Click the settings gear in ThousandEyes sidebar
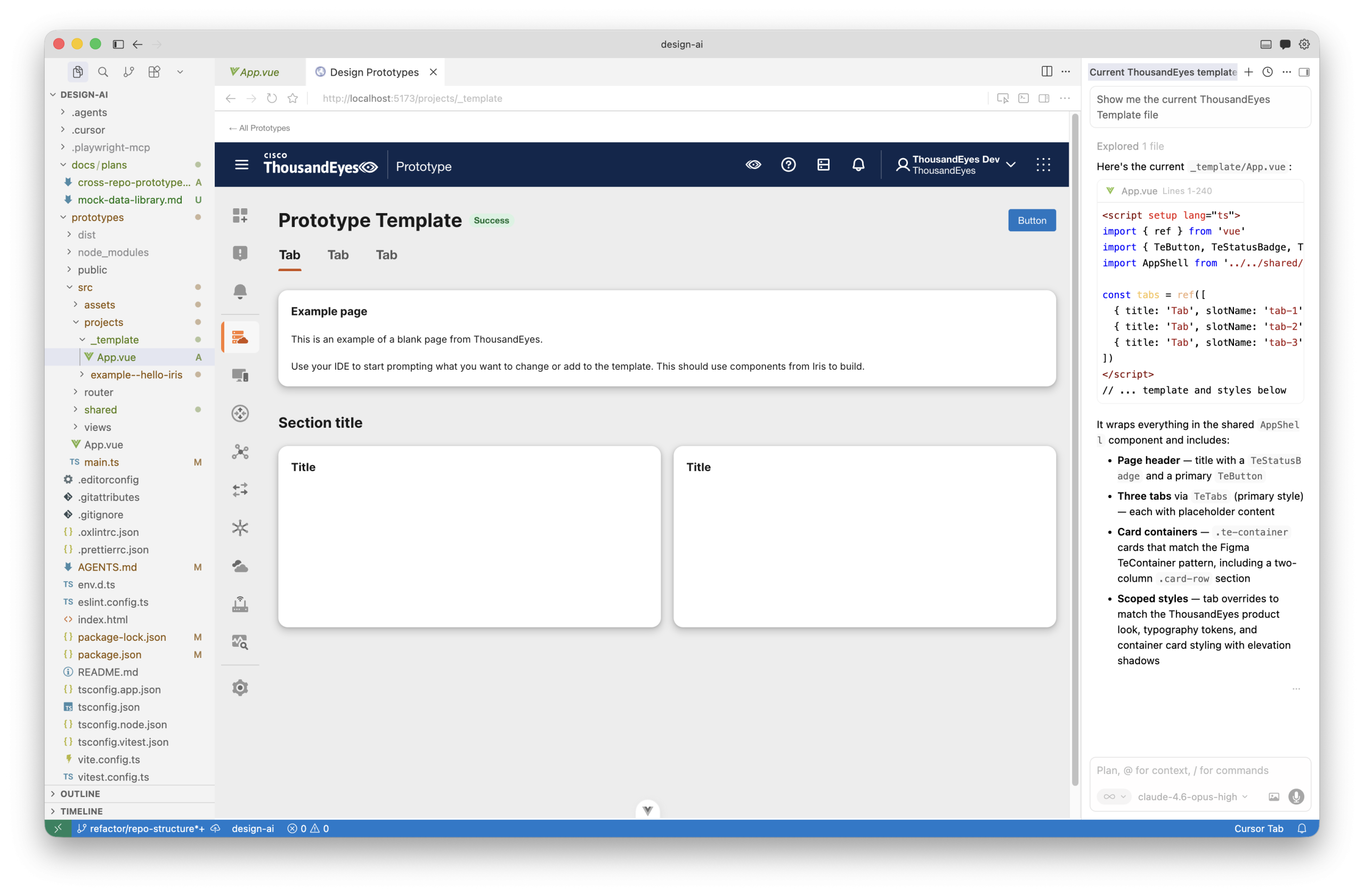The image size is (1364, 896). coord(240,688)
